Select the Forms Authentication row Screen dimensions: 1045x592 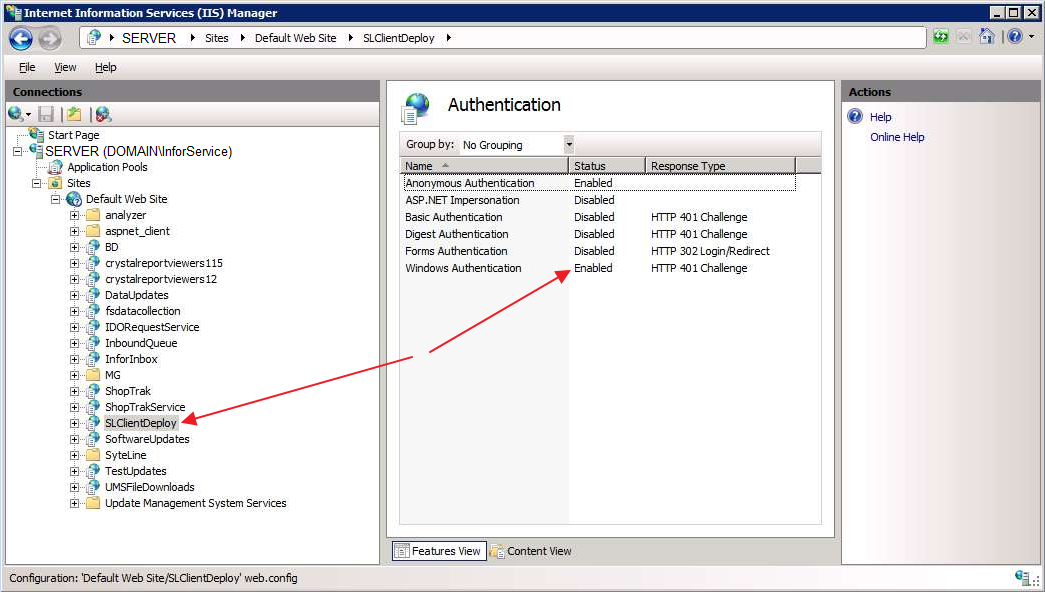pyautogui.click(x=599, y=251)
